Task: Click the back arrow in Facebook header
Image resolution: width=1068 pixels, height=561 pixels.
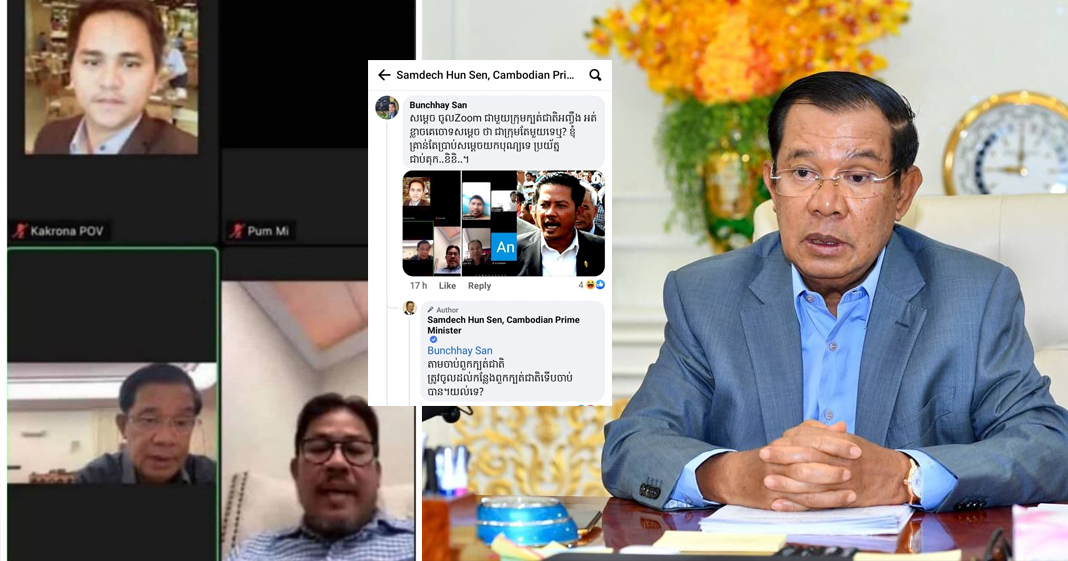Action: (384, 75)
